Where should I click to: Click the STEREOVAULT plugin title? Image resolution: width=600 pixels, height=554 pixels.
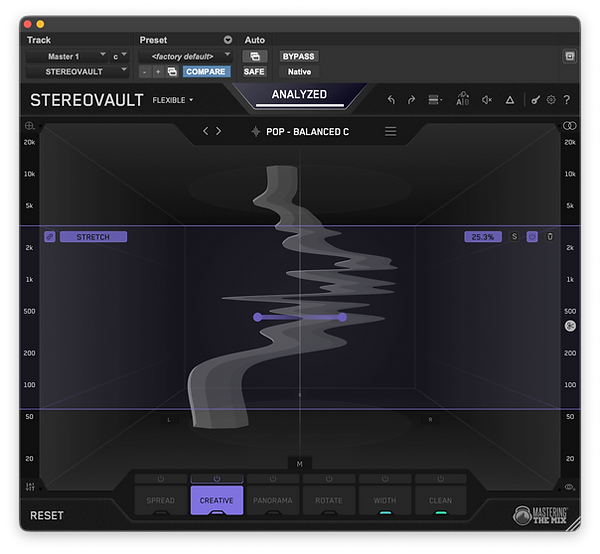point(87,100)
